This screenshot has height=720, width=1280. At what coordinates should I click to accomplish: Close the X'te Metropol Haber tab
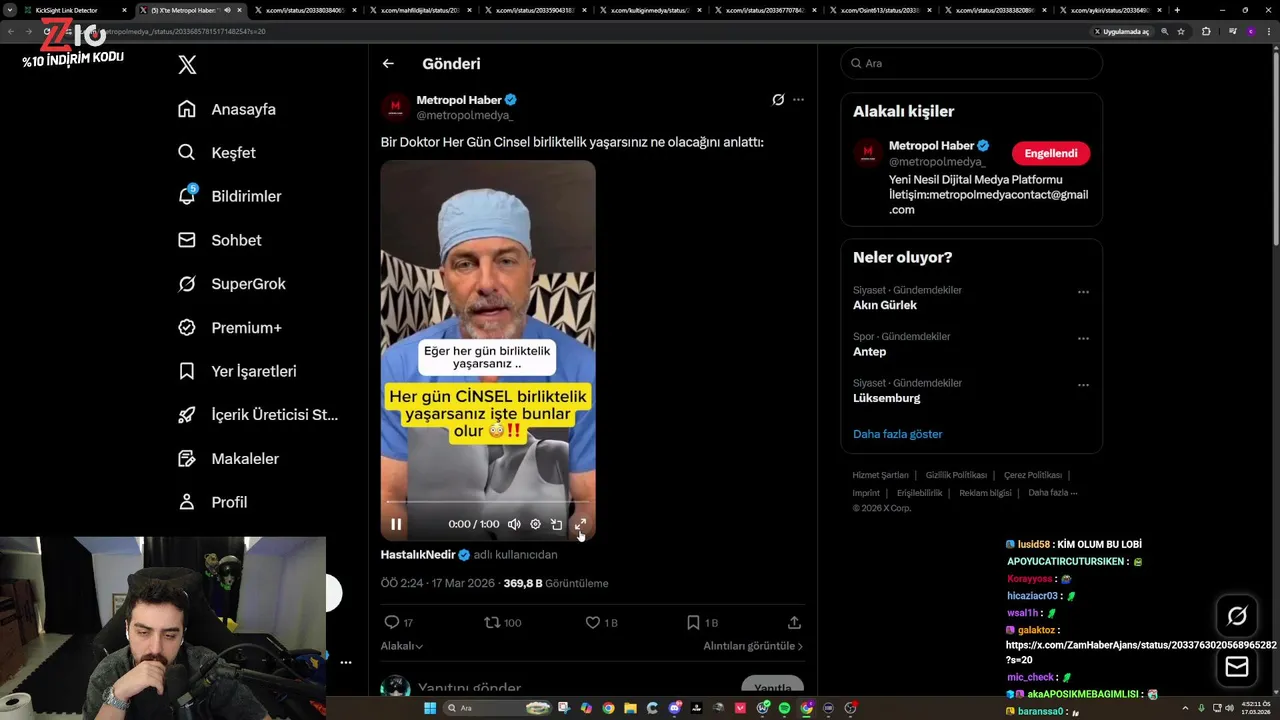pyautogui.click(x=240, y=10)
